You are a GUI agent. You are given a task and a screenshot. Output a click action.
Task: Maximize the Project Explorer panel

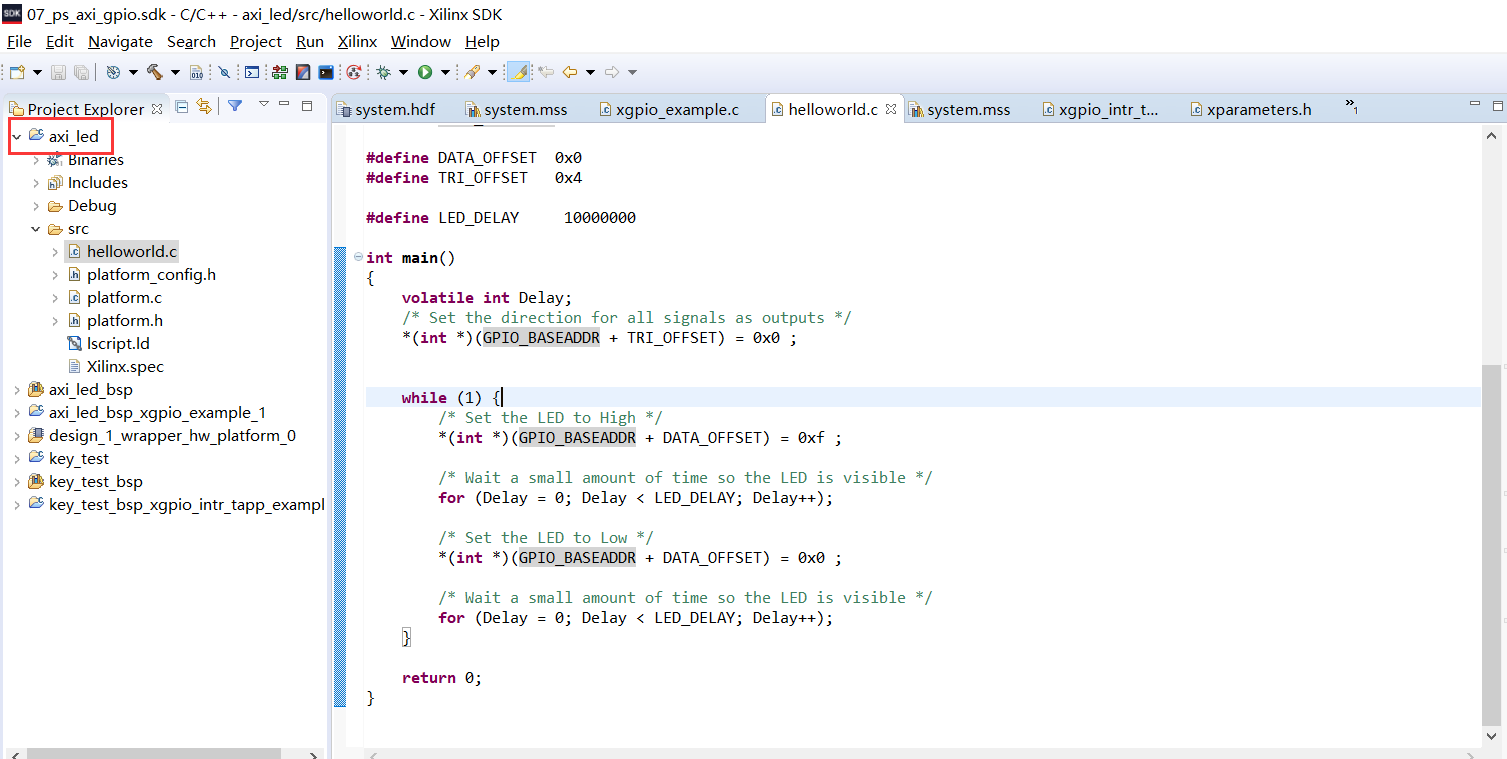pyautogui.click(x=307, y=105)
